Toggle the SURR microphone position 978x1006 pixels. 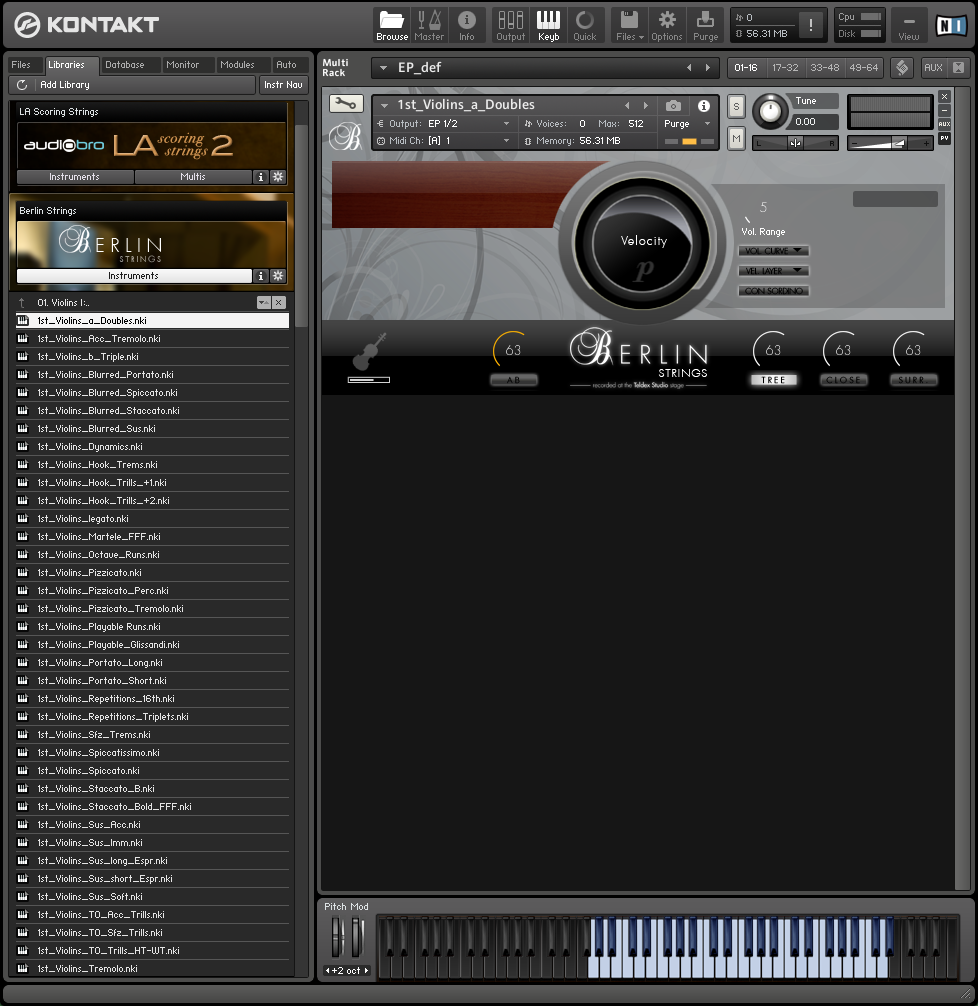tap(913, 380)
